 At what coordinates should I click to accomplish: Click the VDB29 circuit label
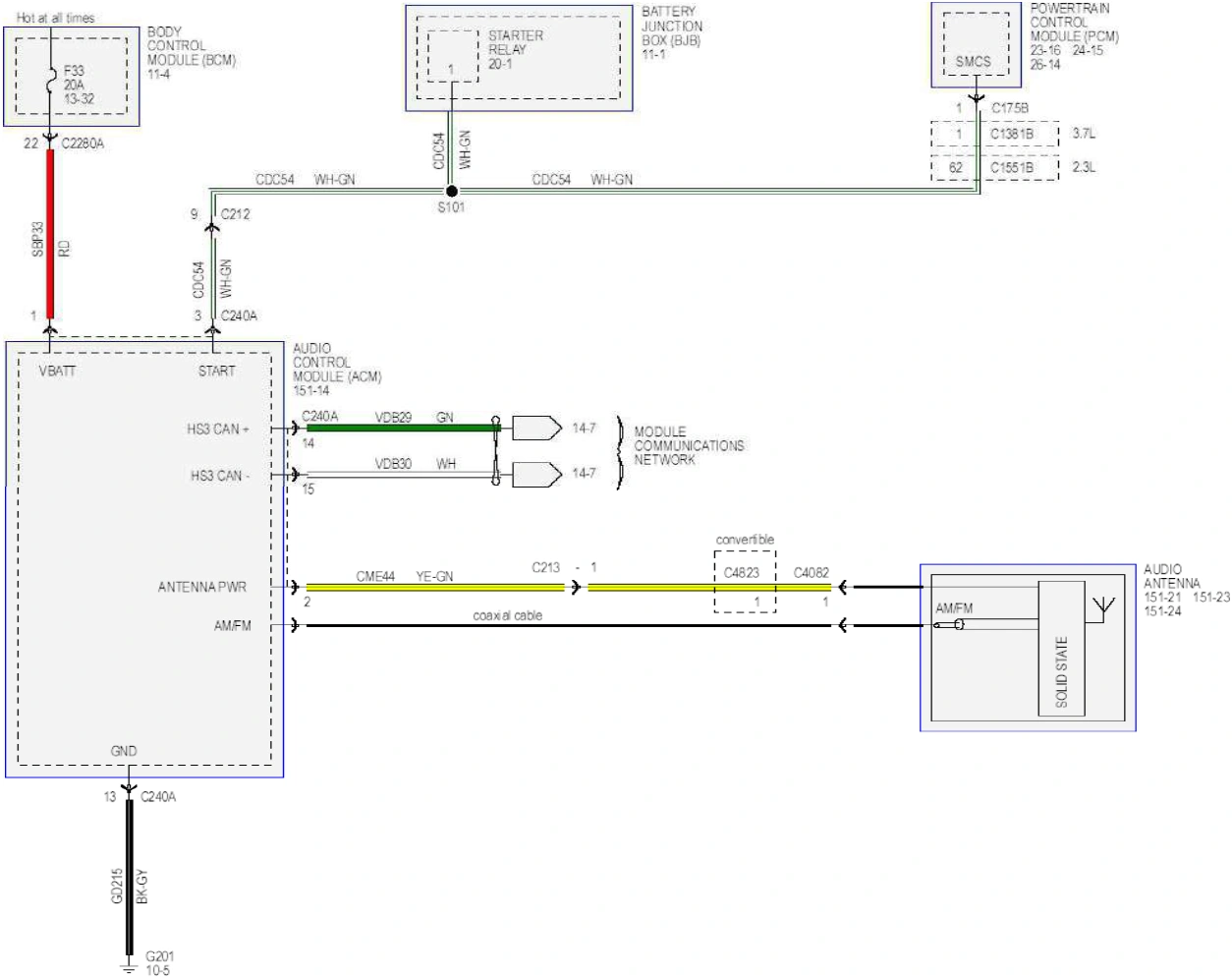[x=393, y=418]
